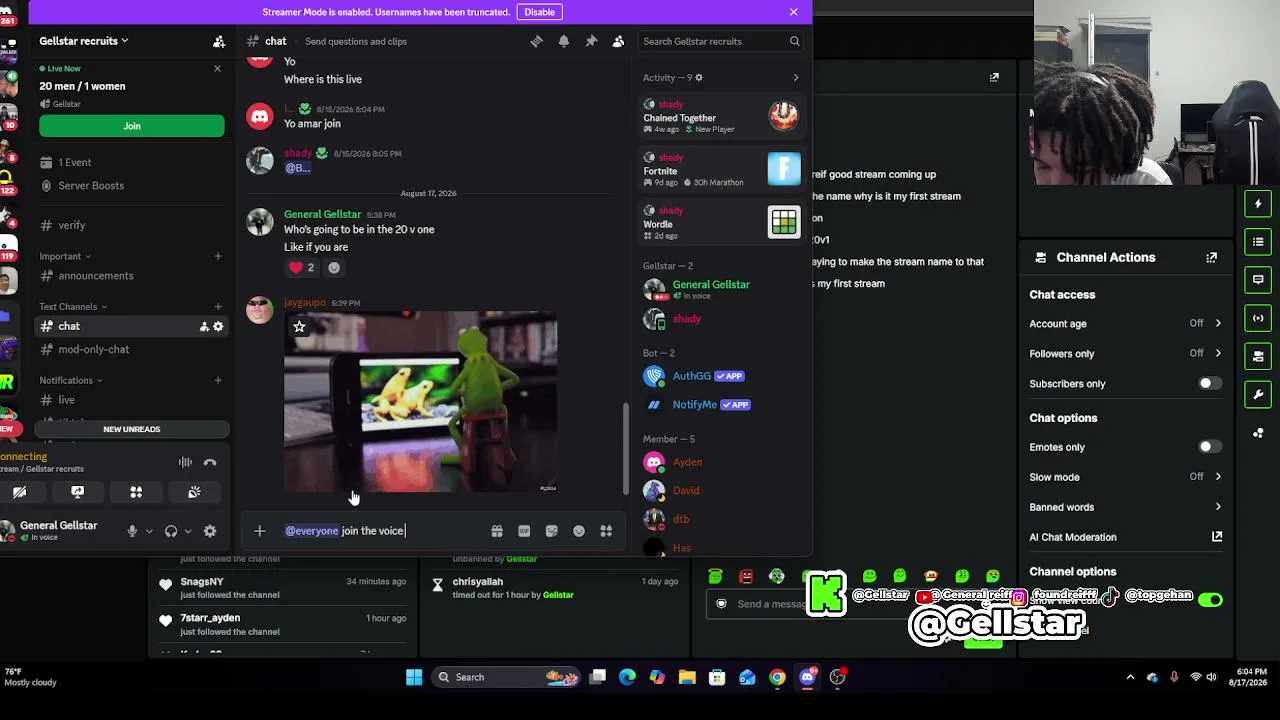Add a reaction to General Gellstar's message
The height and width of the screenshot is (720, 1280).
click(x=334, y=268)
